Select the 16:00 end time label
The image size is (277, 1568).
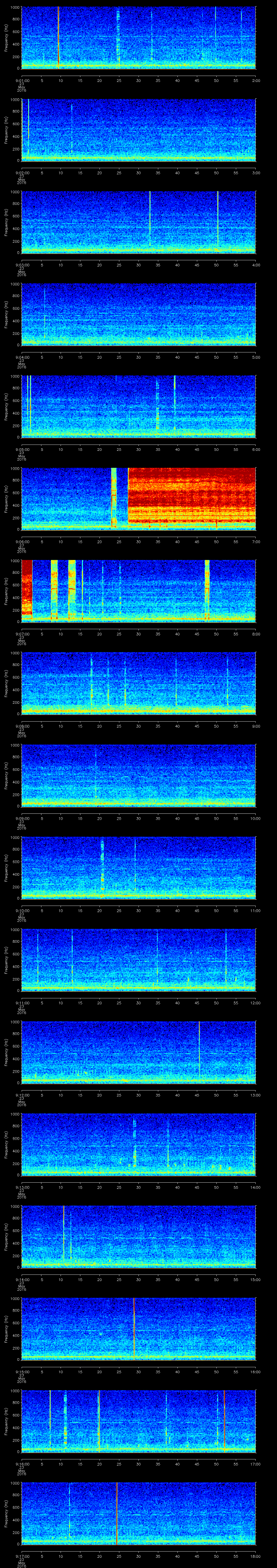pos(256,1372)
